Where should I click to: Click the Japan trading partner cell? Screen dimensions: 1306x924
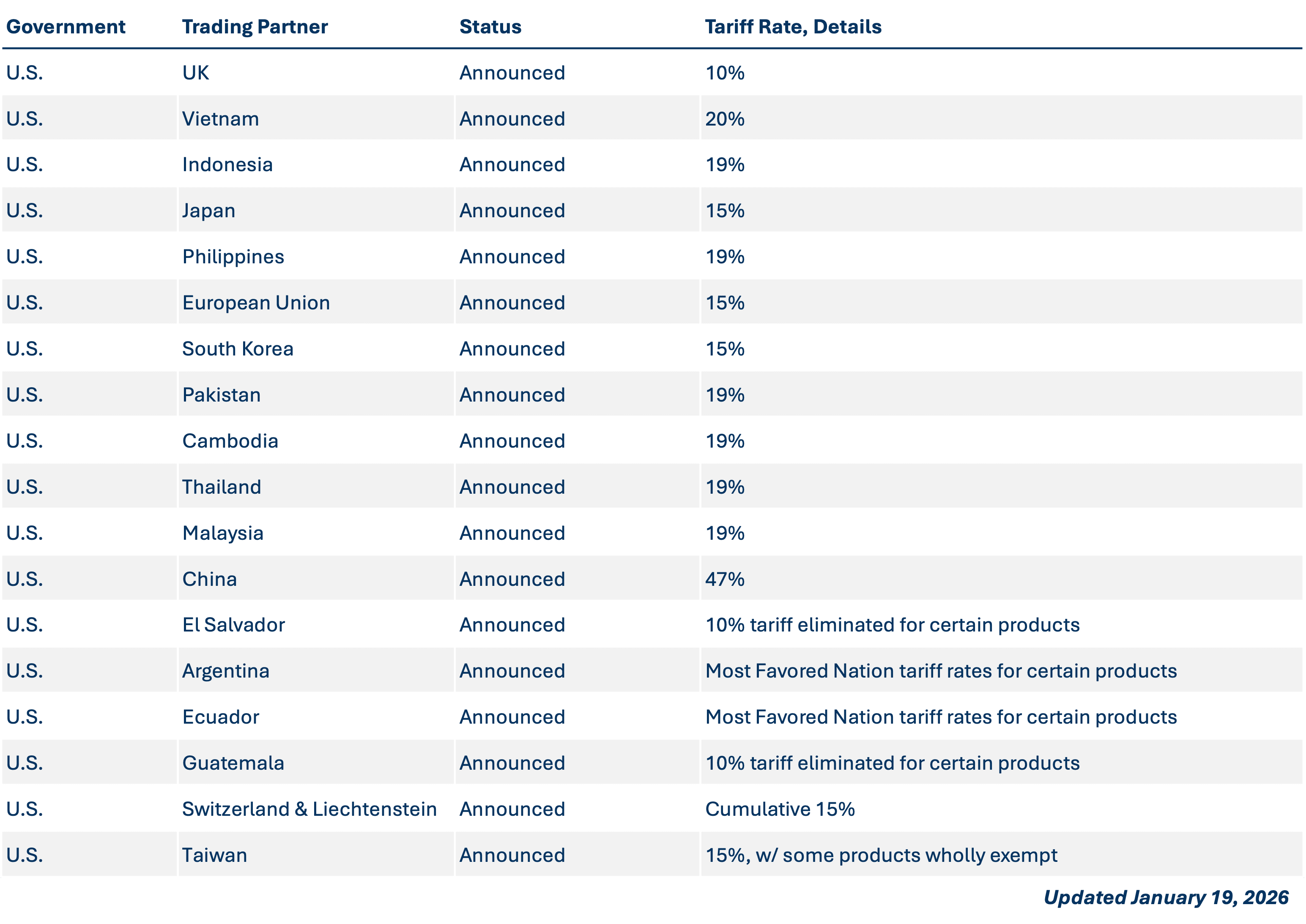pyautogui.click(x=208, y=210)
